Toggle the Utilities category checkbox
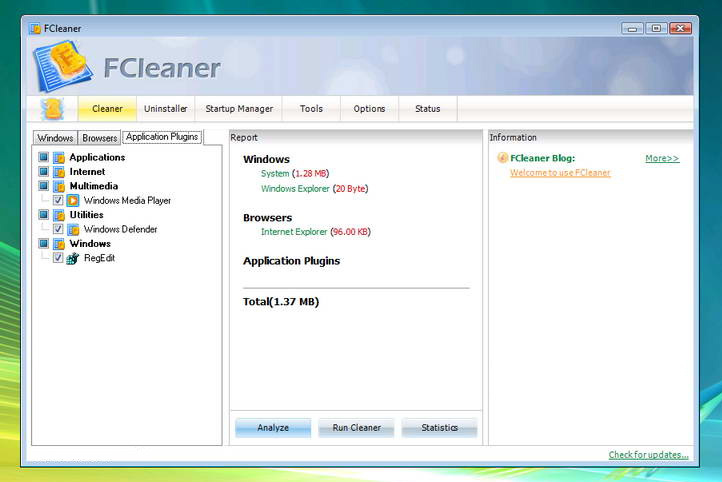The image size is (722, 482). 44,215
